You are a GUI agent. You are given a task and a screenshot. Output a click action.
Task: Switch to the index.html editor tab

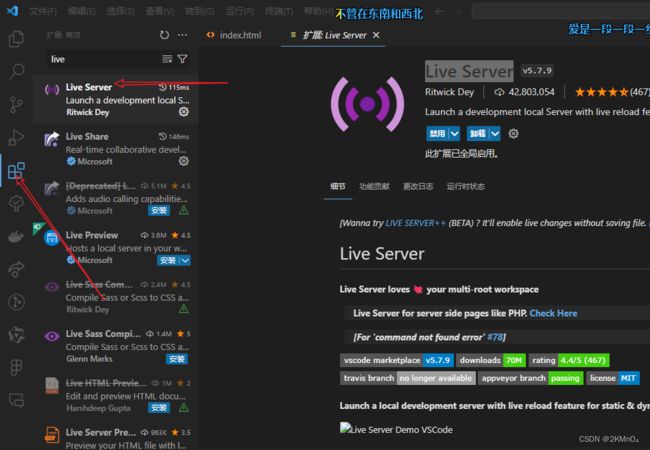point(234,35)
